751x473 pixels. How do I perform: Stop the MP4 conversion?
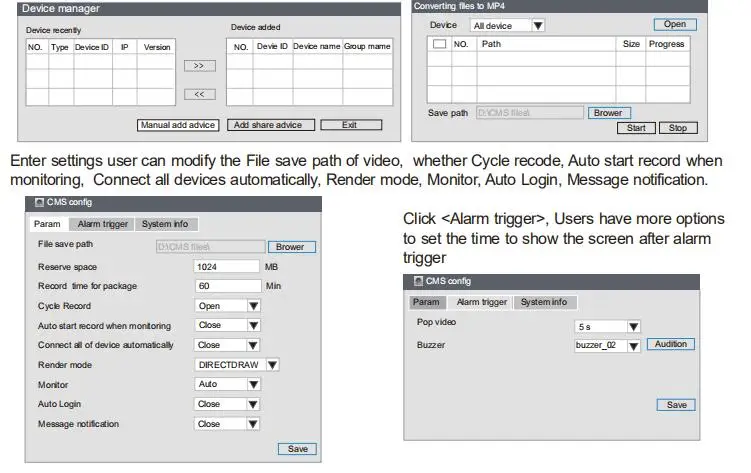[x=678, y=128]
